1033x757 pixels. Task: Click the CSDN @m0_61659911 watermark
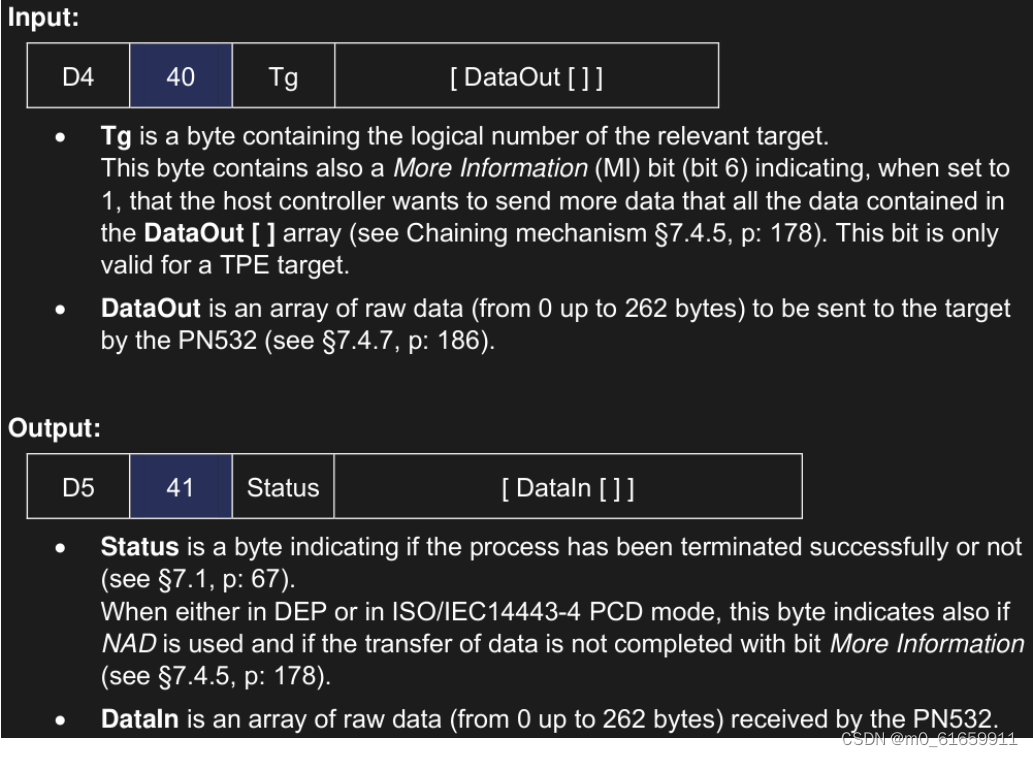click(x=929, y=740)
